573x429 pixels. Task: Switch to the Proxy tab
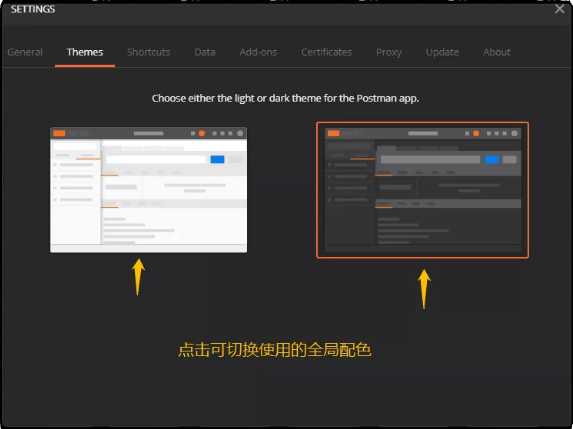tap(389, 52)
